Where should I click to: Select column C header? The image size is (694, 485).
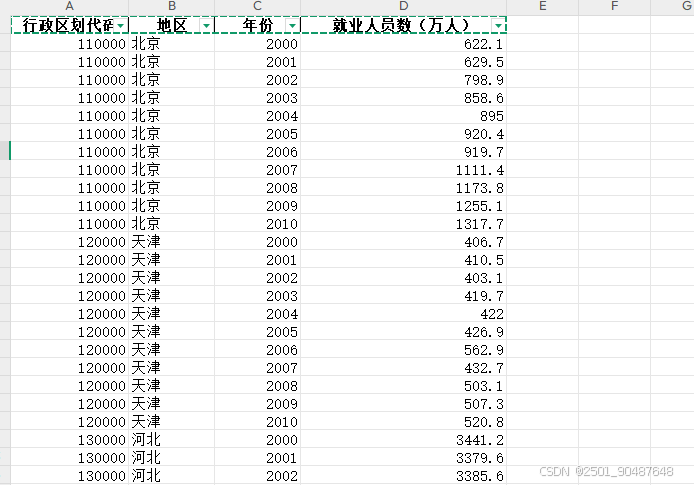click(258, 6)
